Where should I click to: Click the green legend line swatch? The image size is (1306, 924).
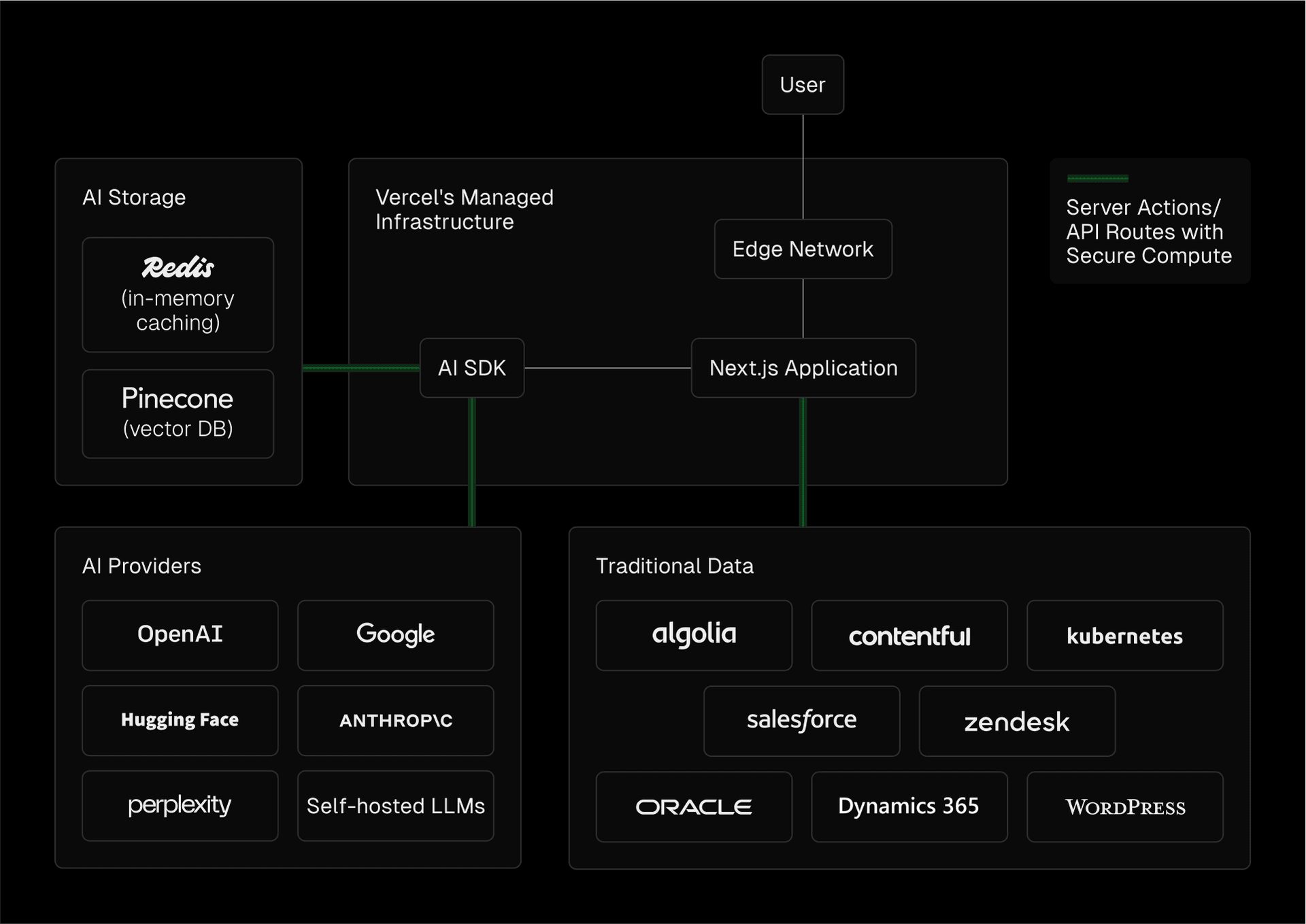pos(1098,178)
